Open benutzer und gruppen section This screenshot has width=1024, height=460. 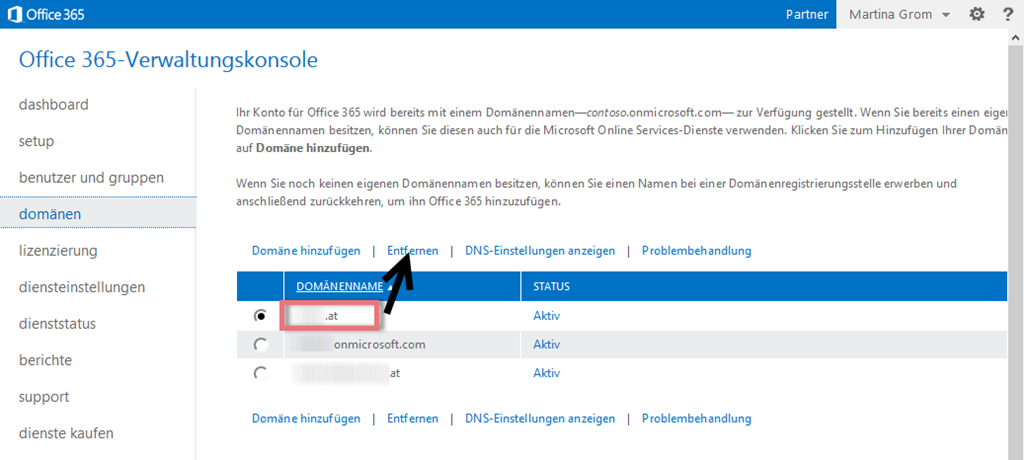tap(91, 178)
